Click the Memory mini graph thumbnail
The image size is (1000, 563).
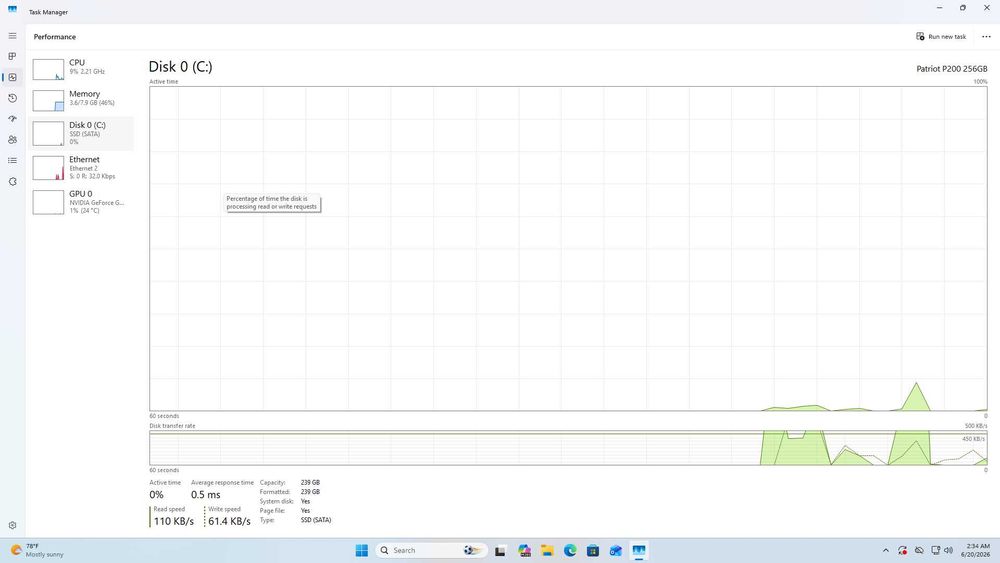click(x=48, y=101)
